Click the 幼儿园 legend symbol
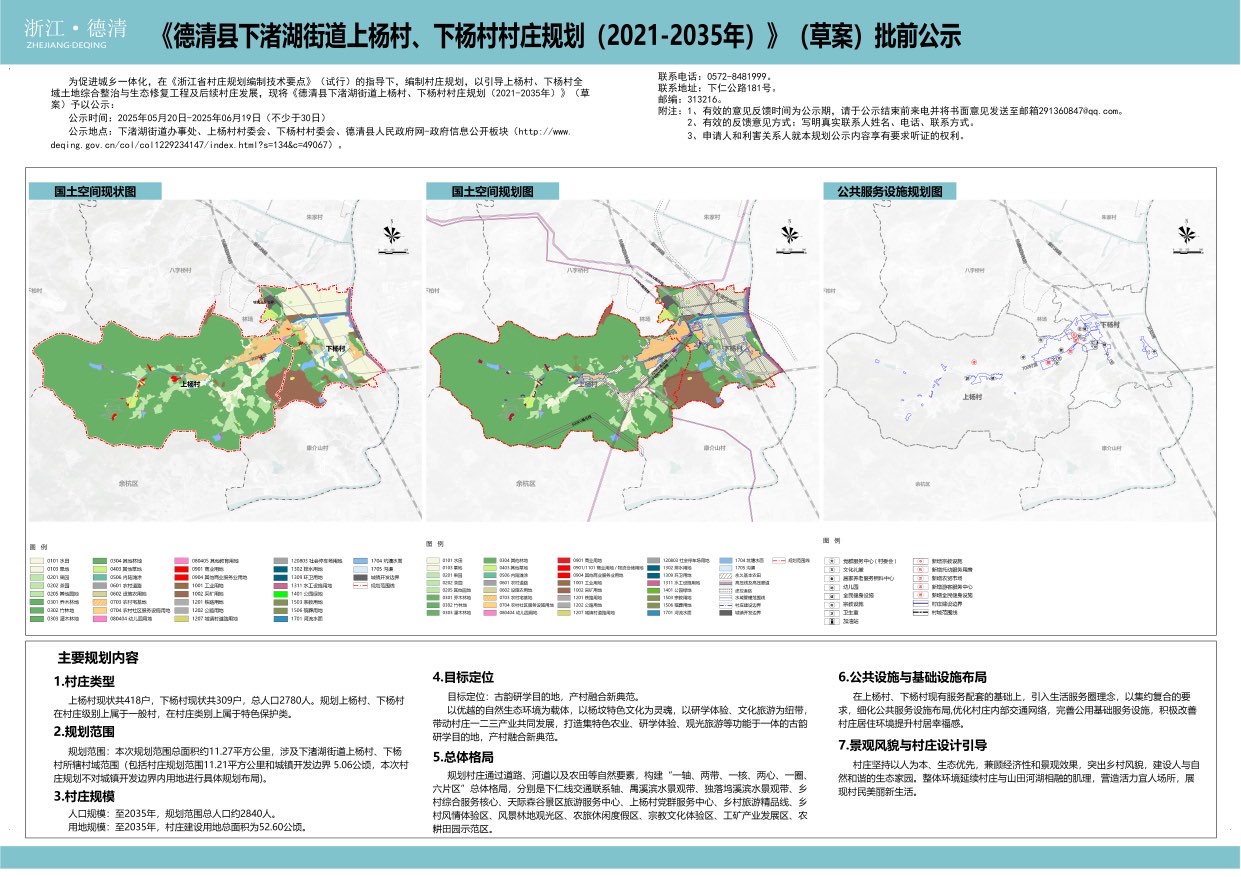The width and height of the screenshot is (1241, 877). pyautogui.click(x=832, y=587)
